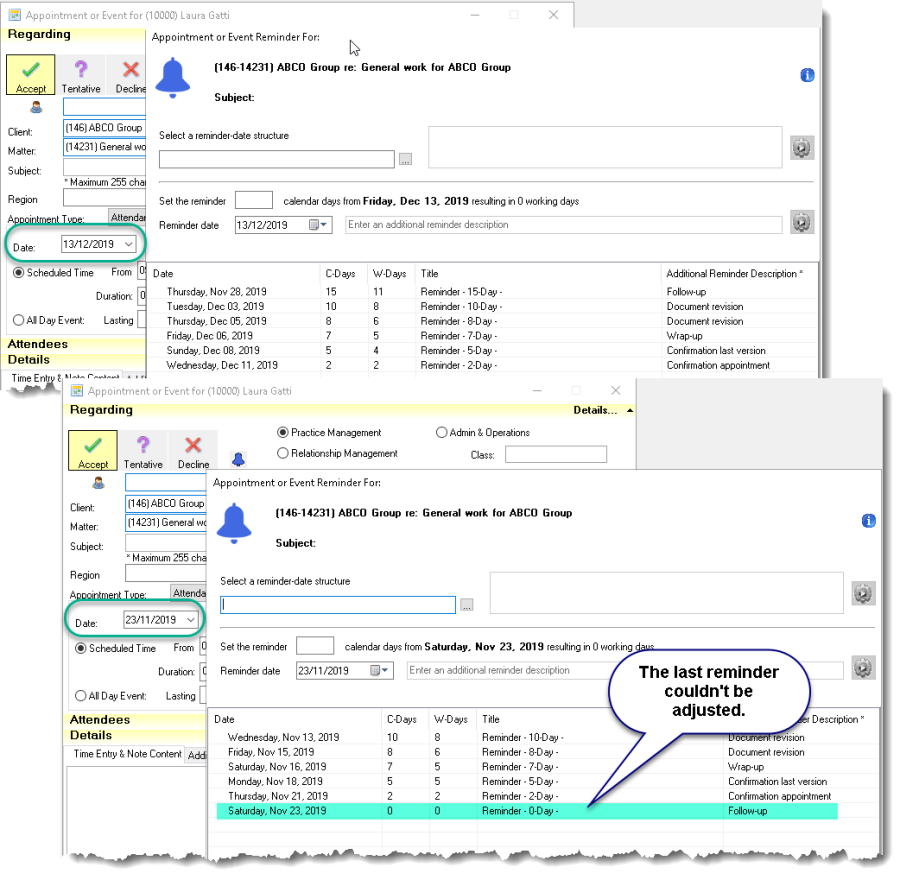Click the person icon in the 23/11/2019 window
The height and width of the screenshot is (880, 900).
coord(99,483)
